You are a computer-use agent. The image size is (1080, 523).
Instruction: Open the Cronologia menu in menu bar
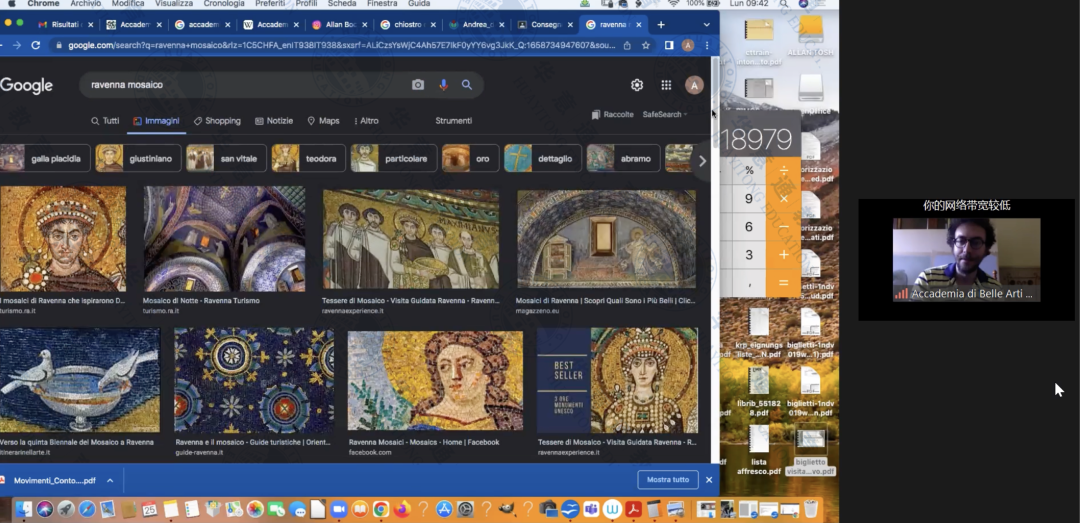point(224,3)
